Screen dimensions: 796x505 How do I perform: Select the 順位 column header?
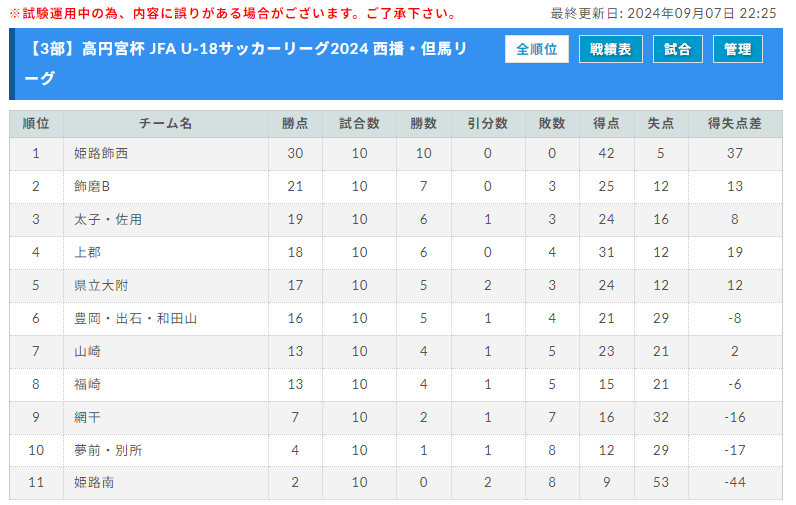point(36,123)
